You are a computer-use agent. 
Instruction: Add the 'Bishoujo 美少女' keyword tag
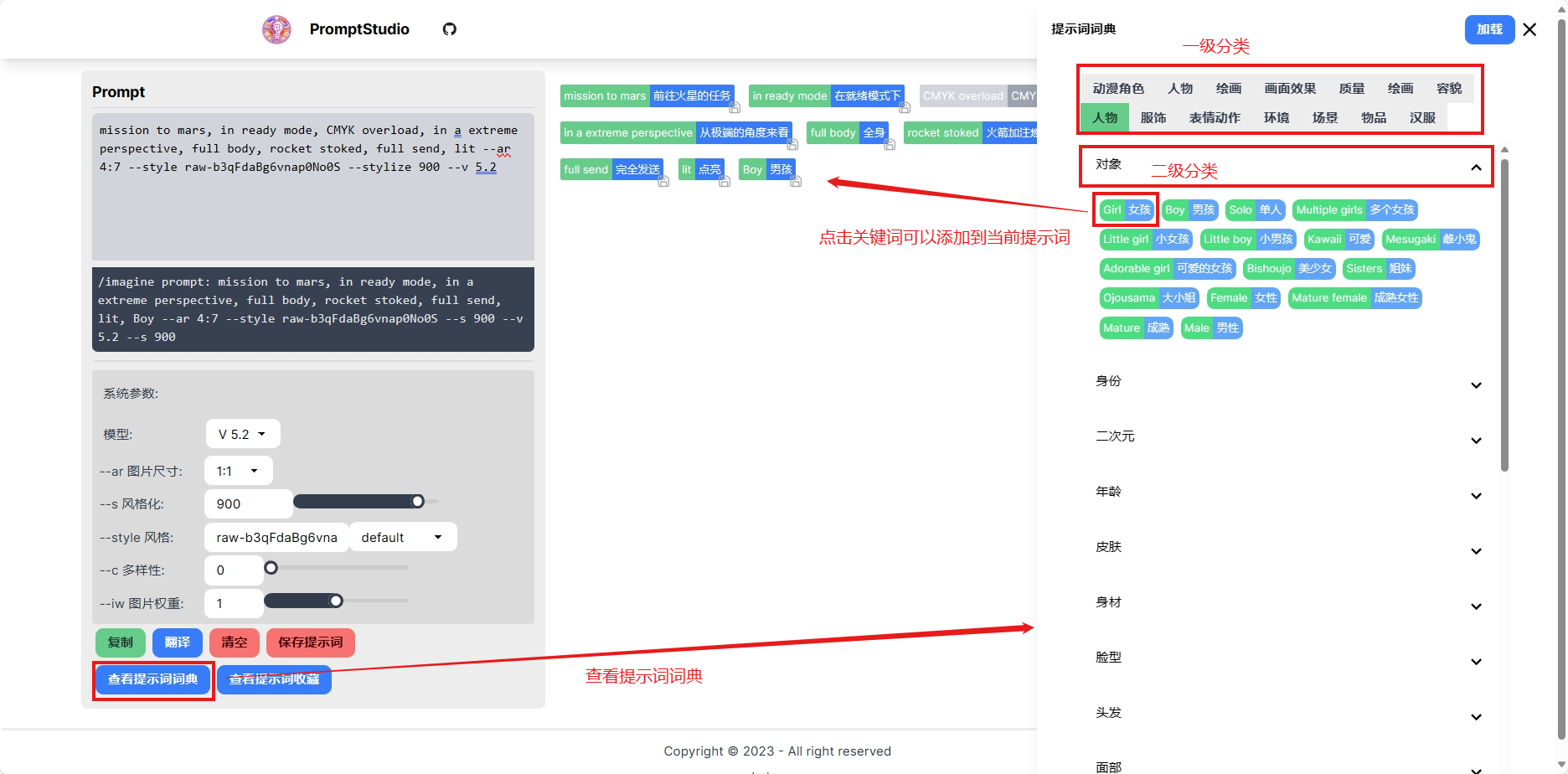coord(1289,269)
